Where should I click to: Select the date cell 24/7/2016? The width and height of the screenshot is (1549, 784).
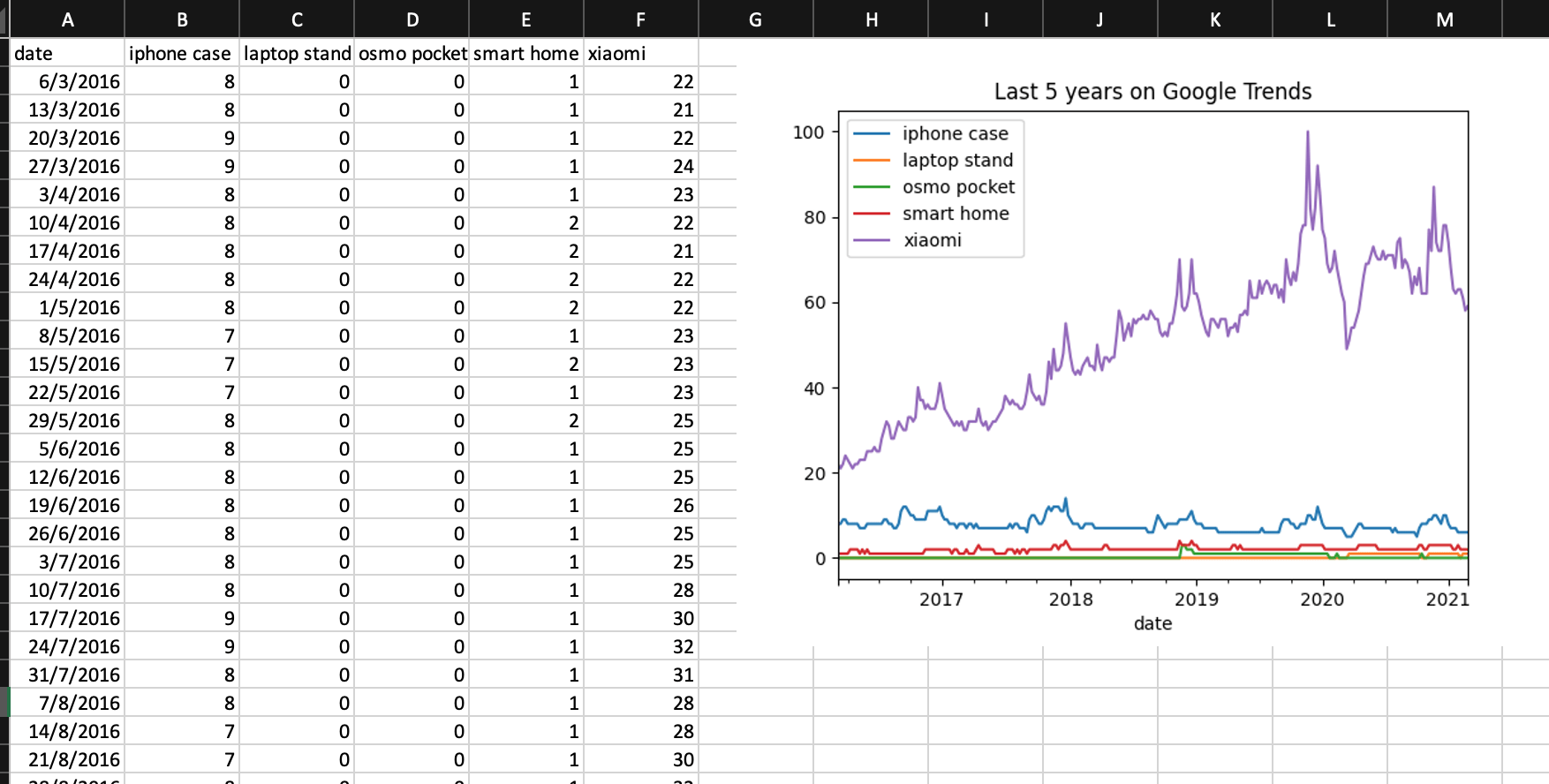click(67, 646)
